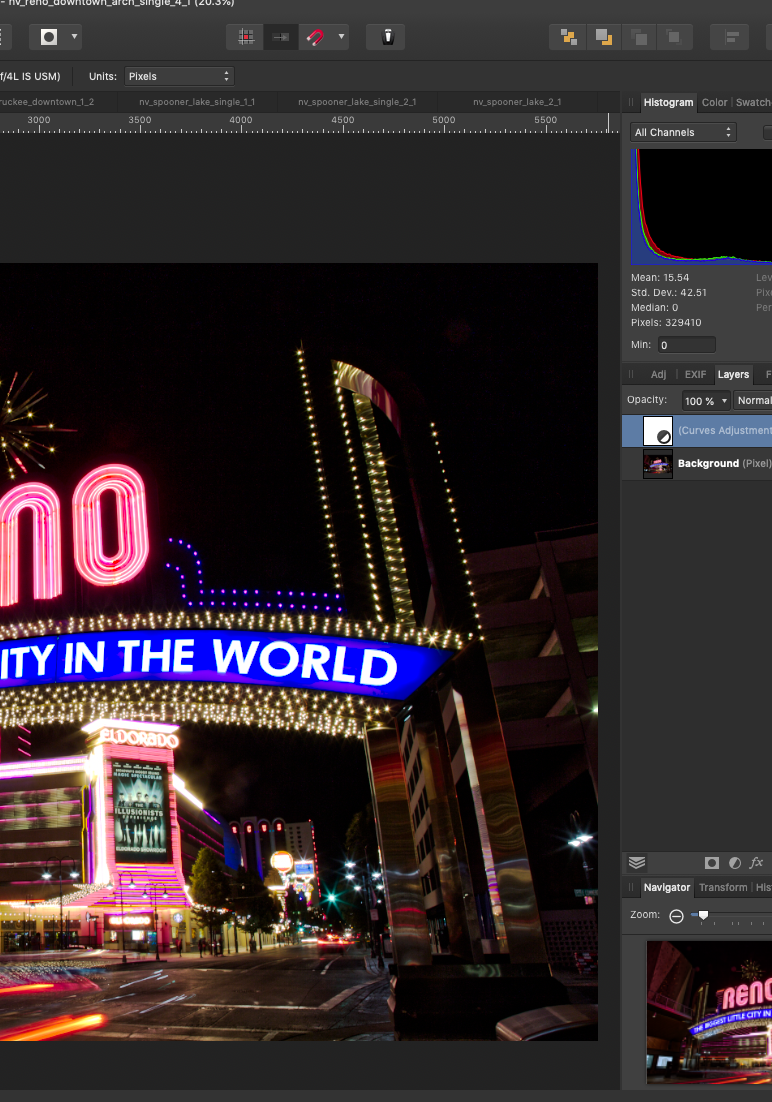Screen dimensions: 772x1102
Task: Click the stacked layers icon at Layers panel bottom
Action: pos(637,862)
